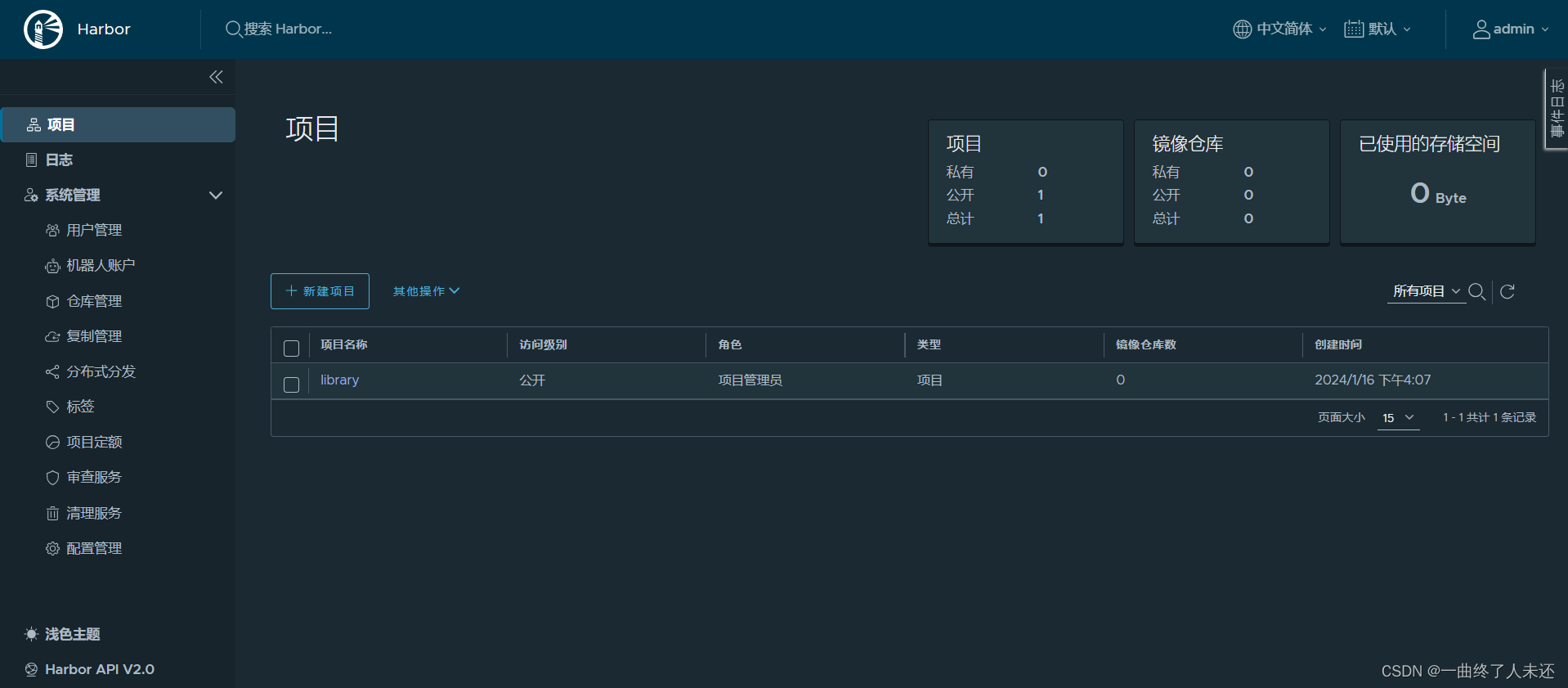Screen dimensions: 1568x688
Task: Click the 用户管理 users icon
Action: coord(52,231)
